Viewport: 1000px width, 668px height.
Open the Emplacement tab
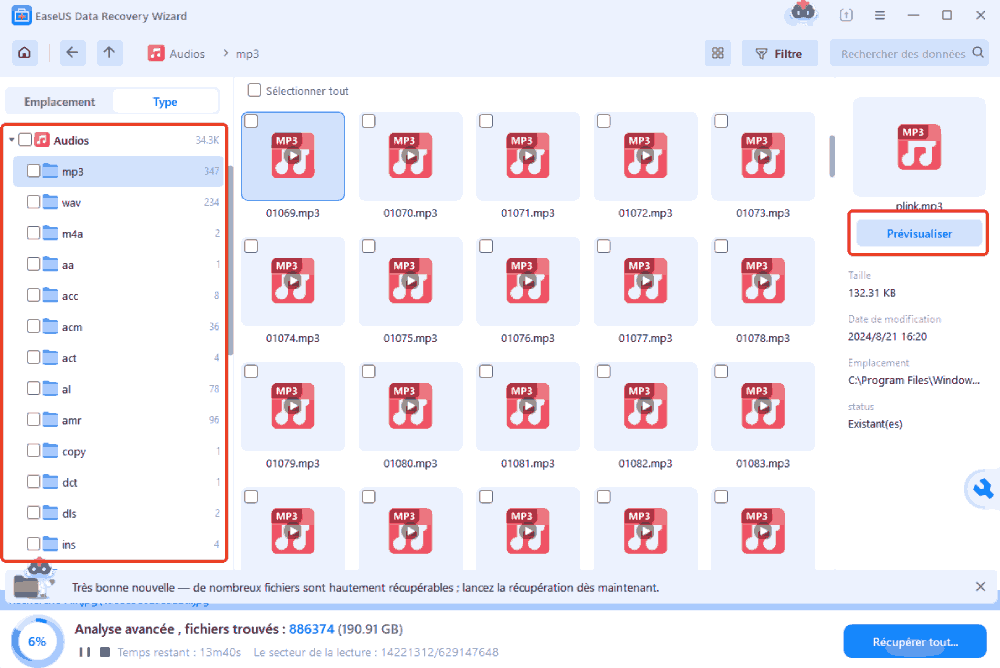tap(59, 101)
